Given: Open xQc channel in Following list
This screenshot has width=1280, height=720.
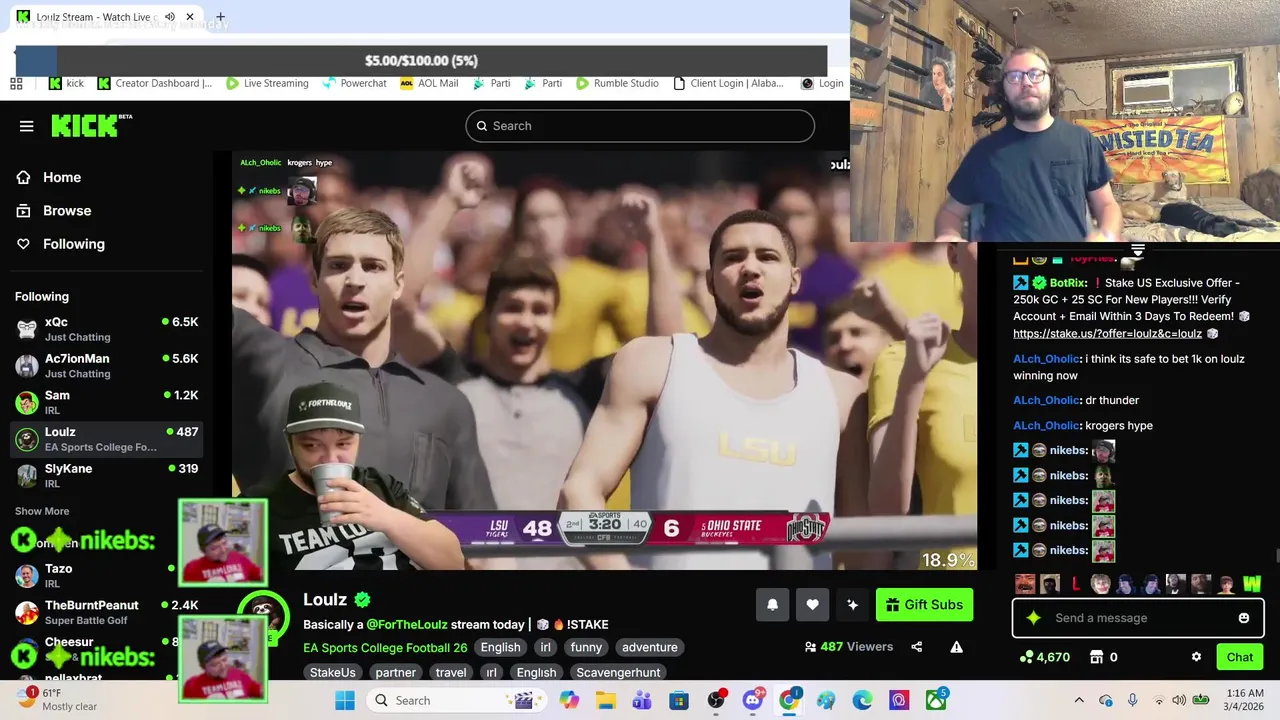Looking at the screenshot, I should pos(106,329).
